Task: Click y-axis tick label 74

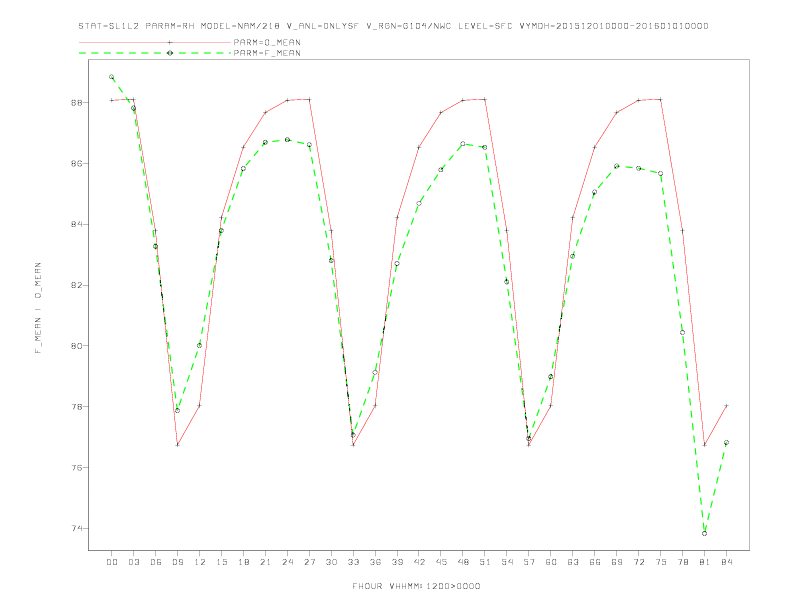Action: pyautogui.click(x=77, y=528)
